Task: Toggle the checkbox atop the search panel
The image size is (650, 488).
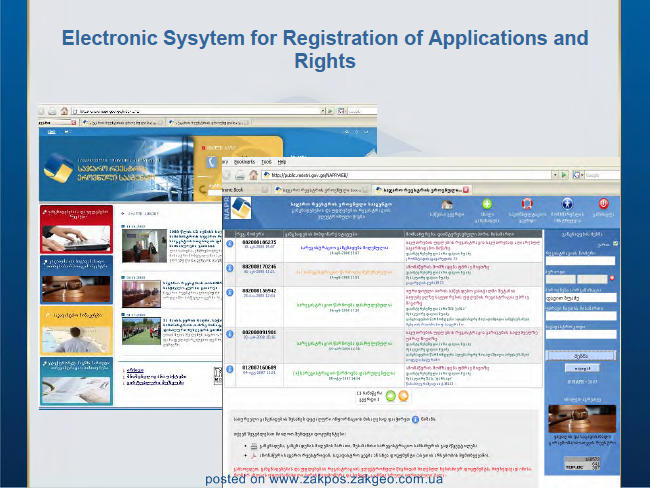Action: (616, 244)
